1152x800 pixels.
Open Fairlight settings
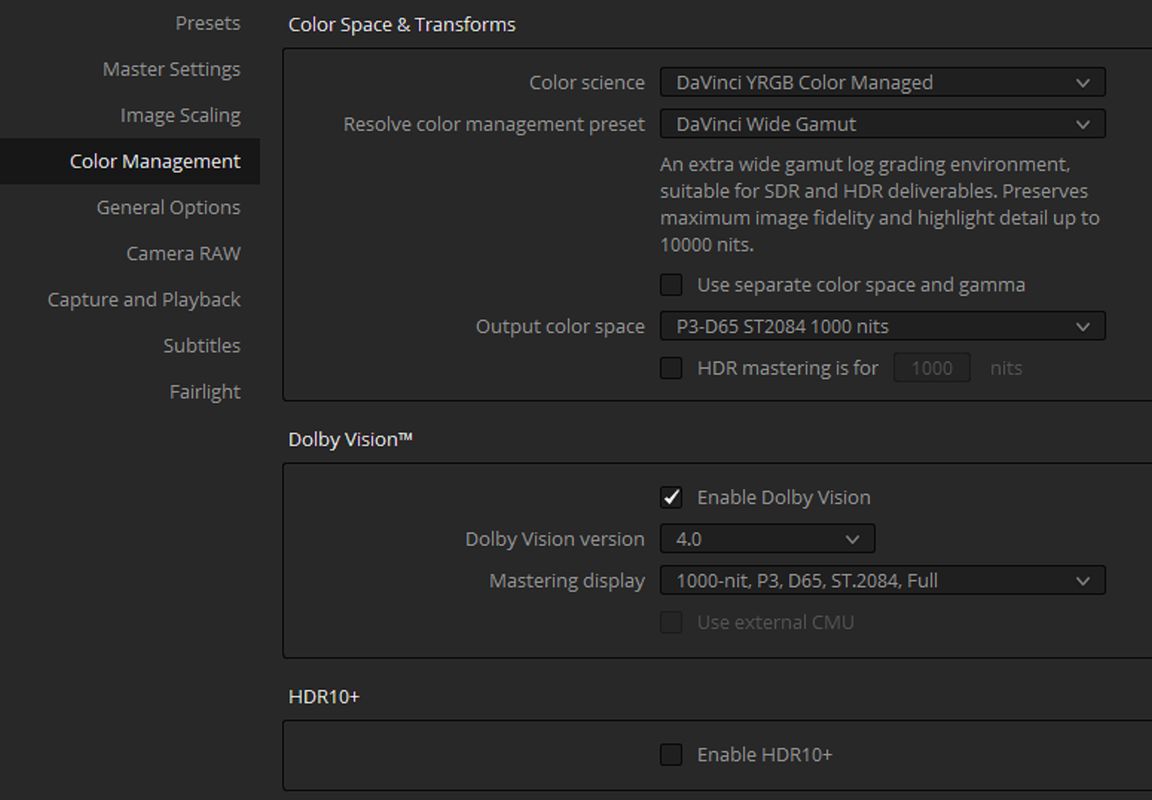pos(204,392)
